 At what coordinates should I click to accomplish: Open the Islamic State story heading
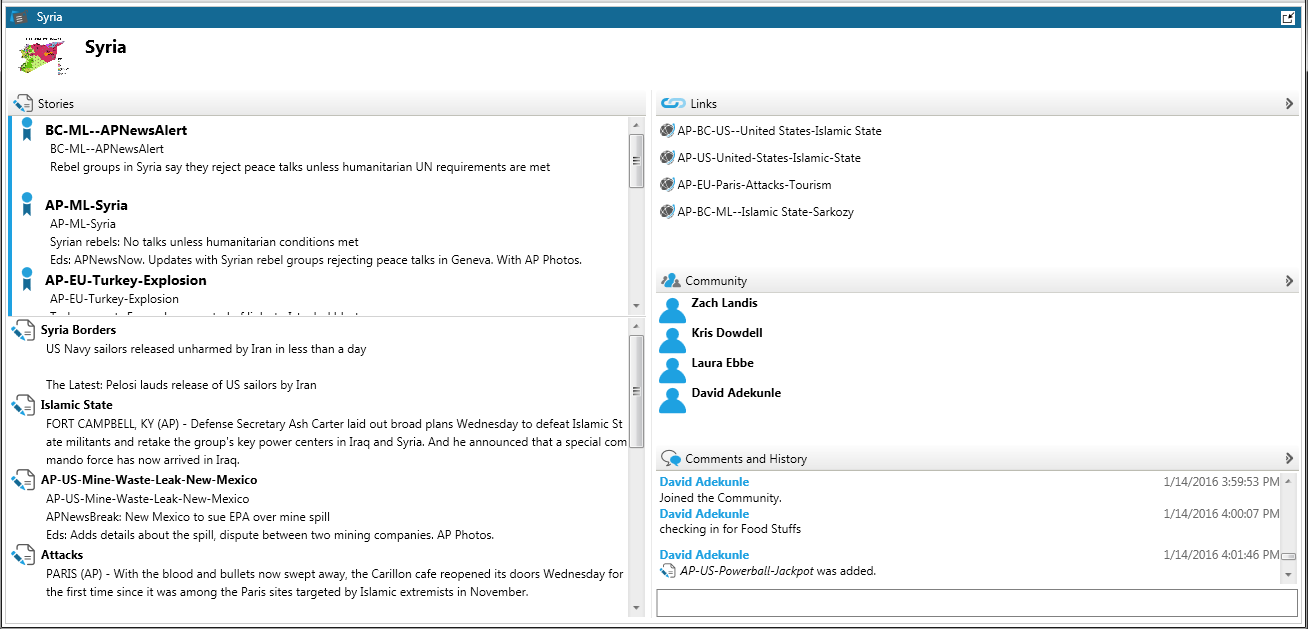point(76,405)
